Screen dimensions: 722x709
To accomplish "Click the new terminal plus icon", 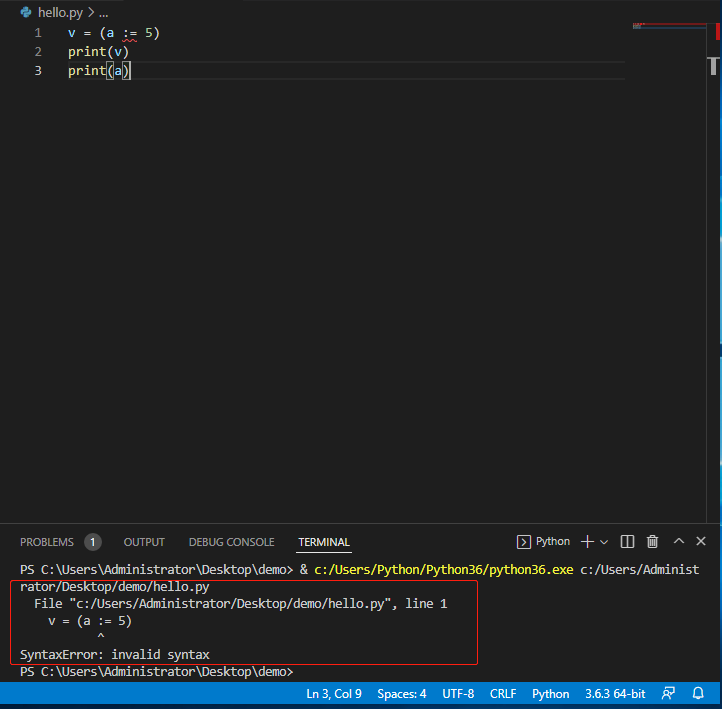I will tap(587, 542).
